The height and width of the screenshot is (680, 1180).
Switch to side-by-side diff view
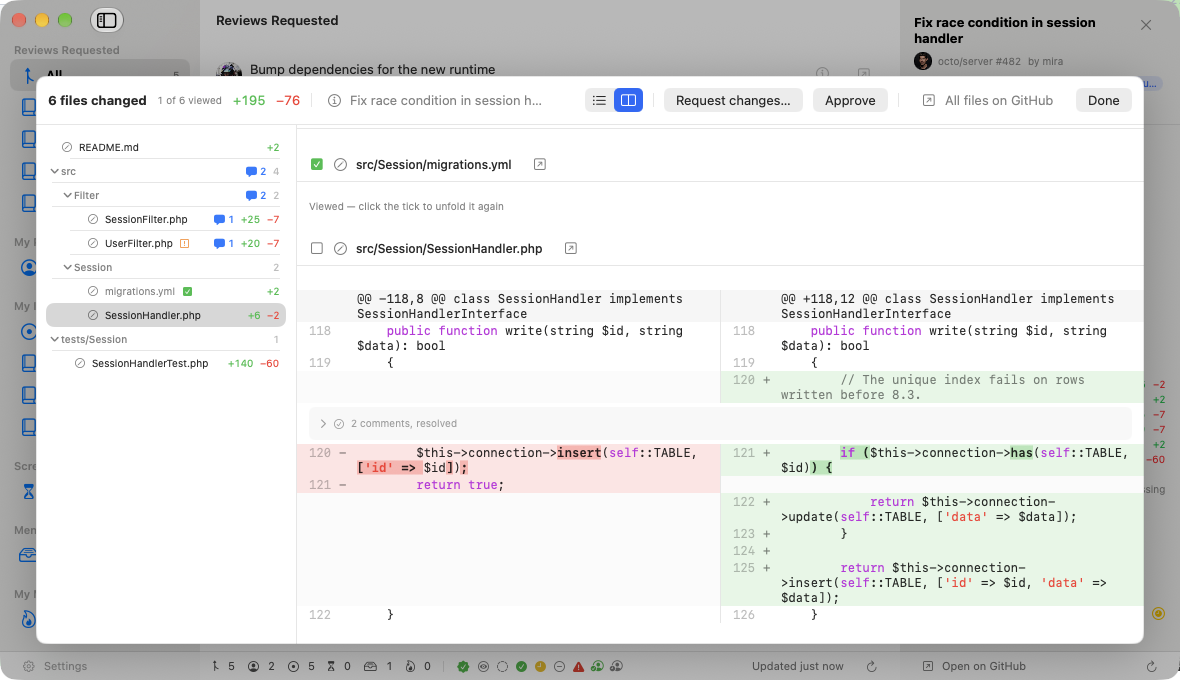(x=628, y=100)
